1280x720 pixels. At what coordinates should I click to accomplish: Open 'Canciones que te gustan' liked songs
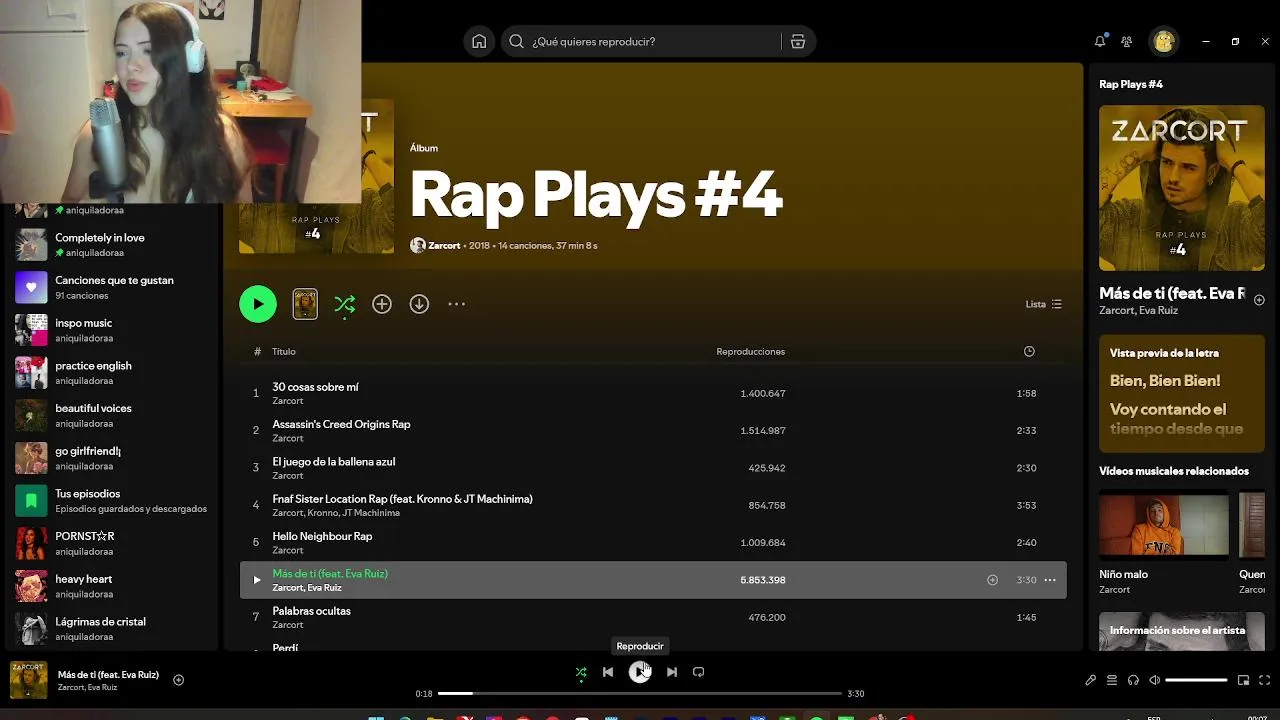tap(110, 288)
